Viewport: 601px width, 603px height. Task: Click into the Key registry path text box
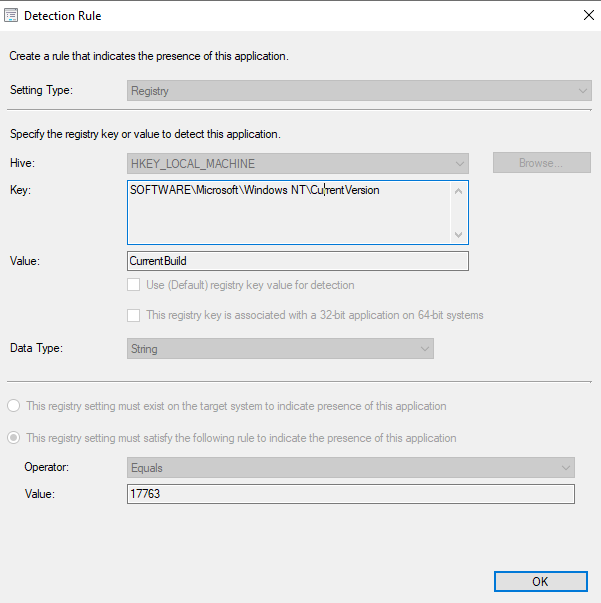(288, 212)
